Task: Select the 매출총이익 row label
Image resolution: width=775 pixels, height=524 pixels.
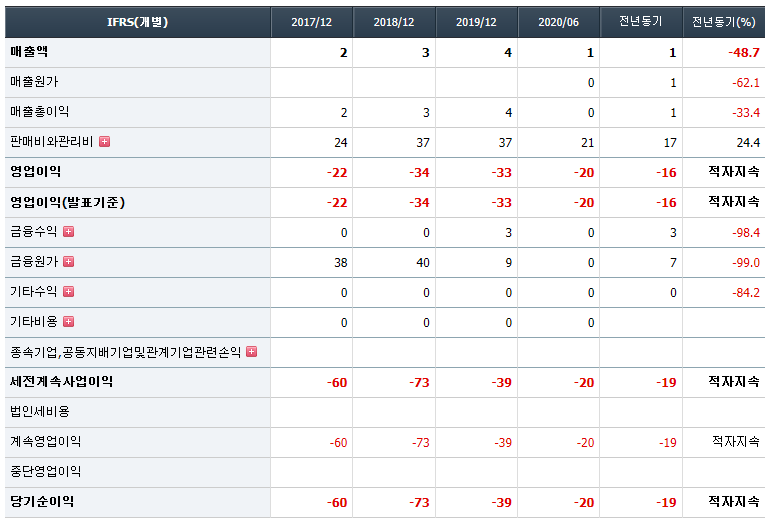Action: [40, 112]
